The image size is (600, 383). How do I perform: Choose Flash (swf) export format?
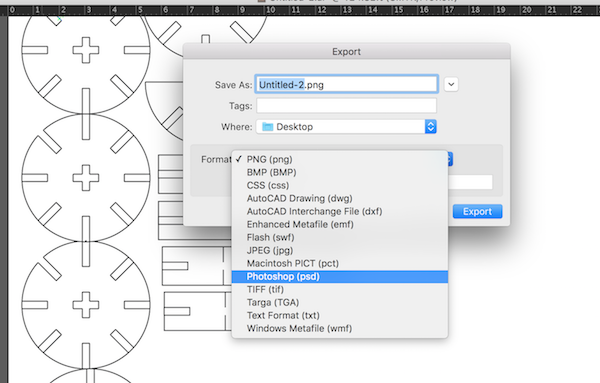pyautogui.click(x=340, y=237)
